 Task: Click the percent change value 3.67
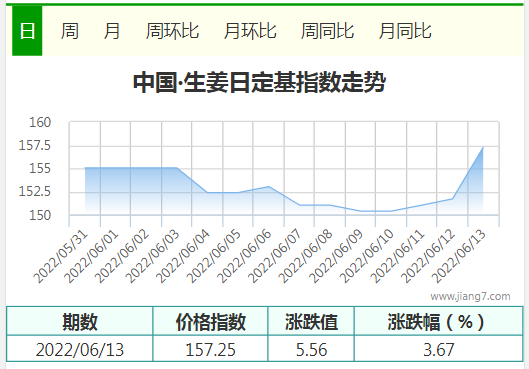coord(439,349)
